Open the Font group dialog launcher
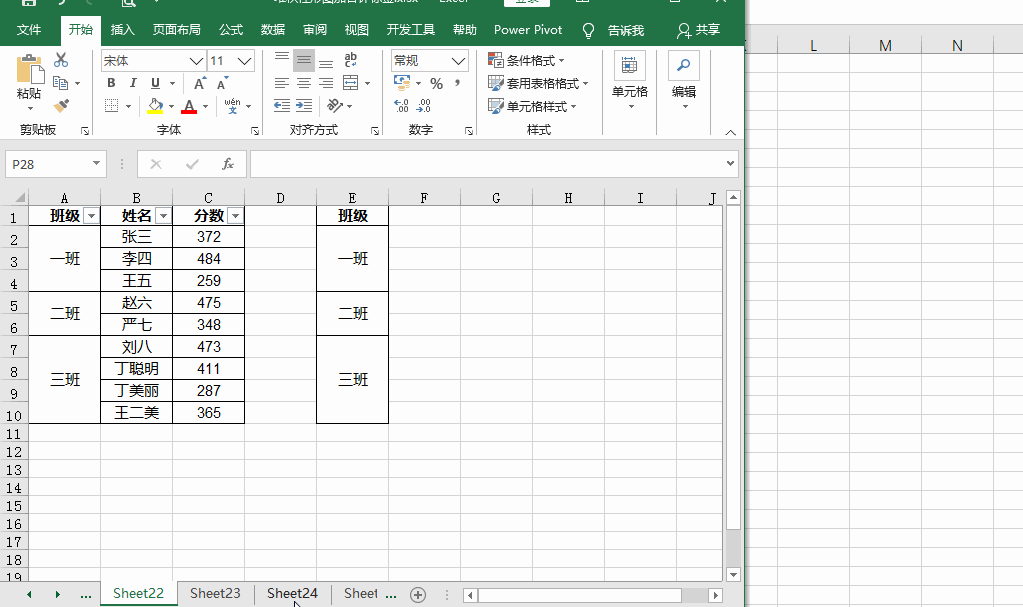This screenshot has width=1023, height=607. tap(254, 131)
